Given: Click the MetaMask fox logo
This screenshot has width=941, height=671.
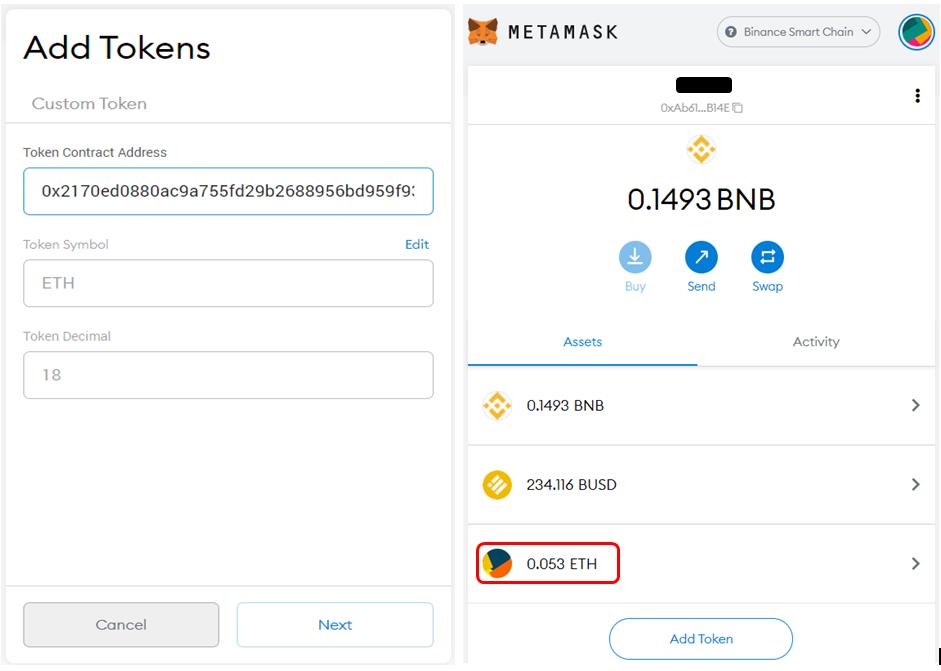Looking at the screenshot, I should pyautogui.click(x=483, y=32).
